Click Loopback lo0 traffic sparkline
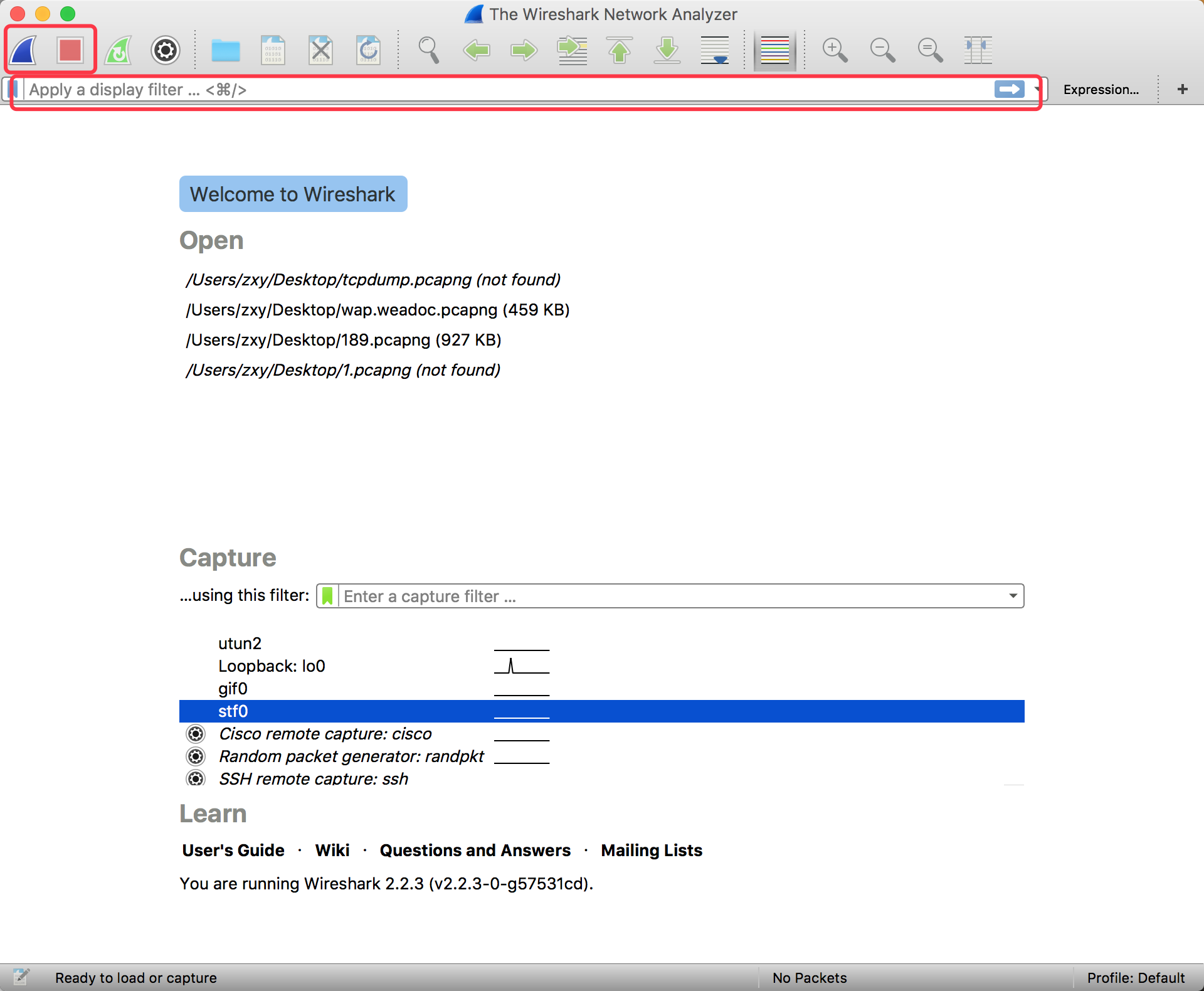This screenshot has width=1204, height=991. click(522, 666)
